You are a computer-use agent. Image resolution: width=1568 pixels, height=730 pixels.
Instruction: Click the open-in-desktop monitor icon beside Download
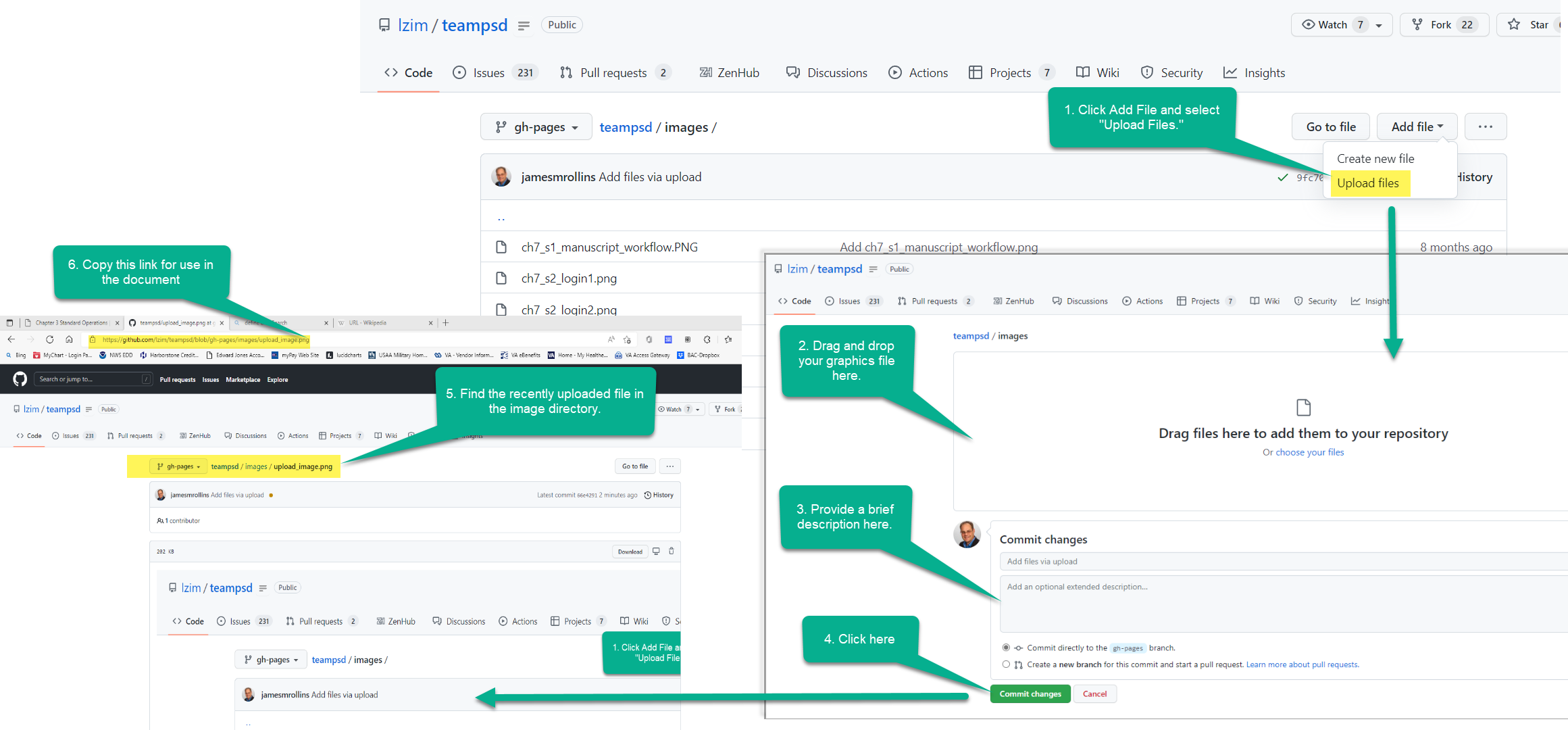tap(656, 552)
